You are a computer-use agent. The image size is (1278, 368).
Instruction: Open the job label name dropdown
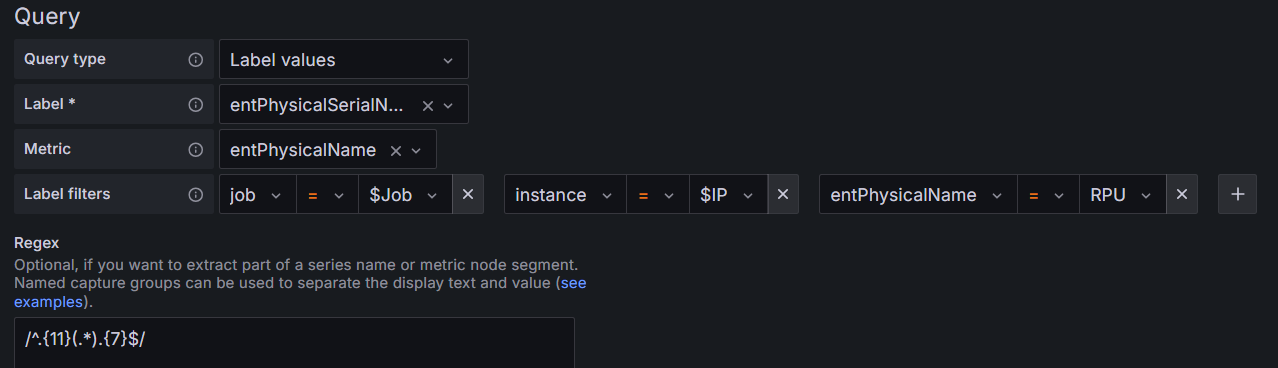258,195
